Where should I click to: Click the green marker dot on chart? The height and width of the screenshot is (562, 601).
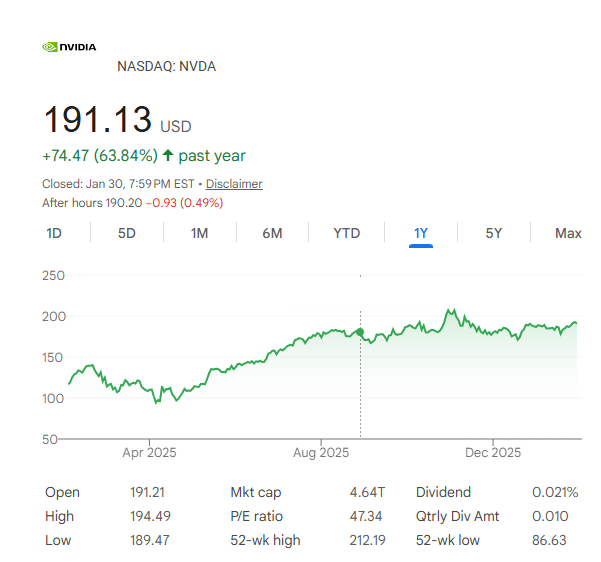(360, 331)
